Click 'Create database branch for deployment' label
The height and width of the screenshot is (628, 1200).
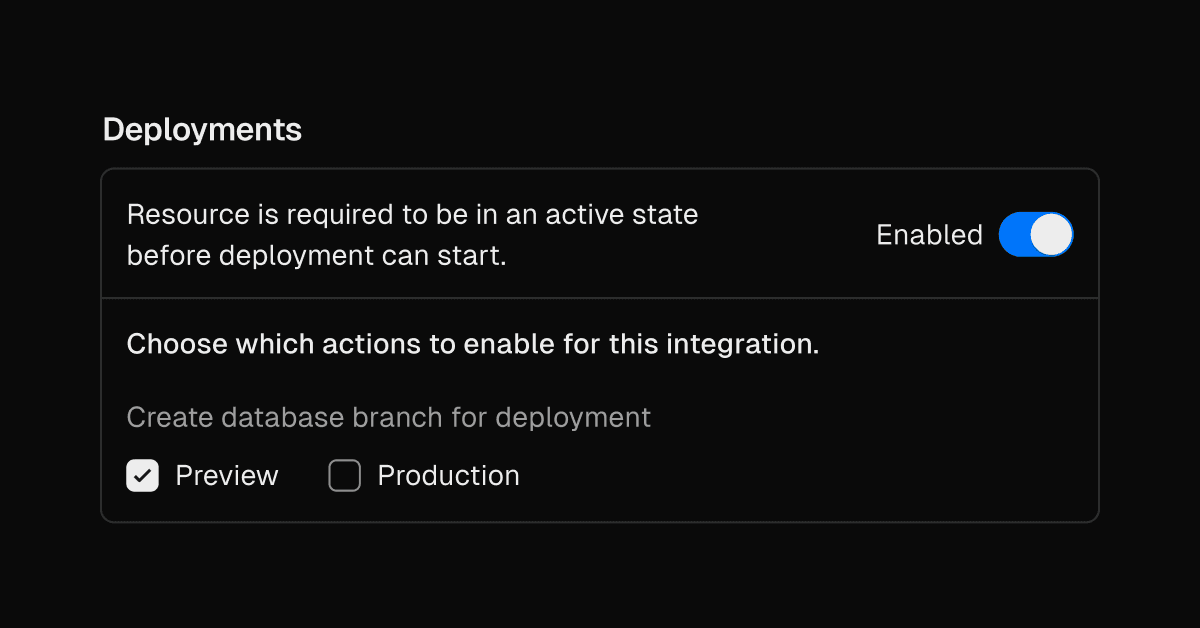pos(389,417)
